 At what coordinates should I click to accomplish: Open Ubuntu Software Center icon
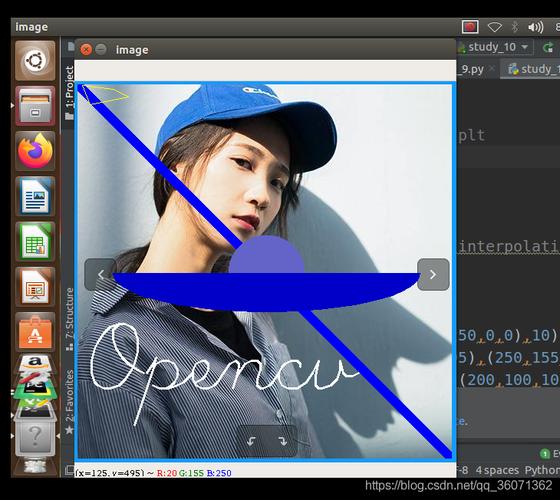point(35,332)
